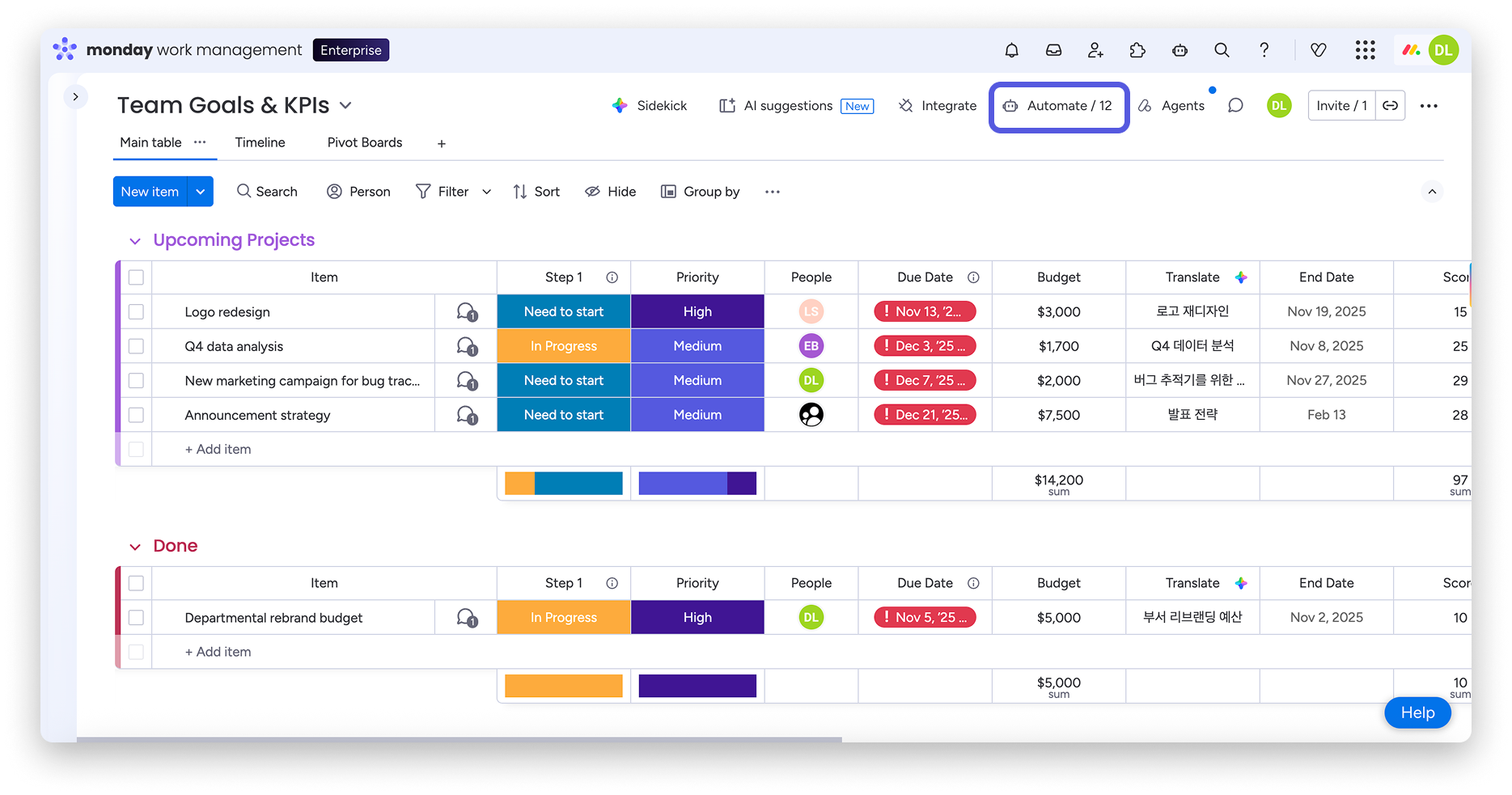Viewport: 1512px width, 795px height.
Task: Check the Q4 data analysis row checkbox
Action: pos(136,346)
